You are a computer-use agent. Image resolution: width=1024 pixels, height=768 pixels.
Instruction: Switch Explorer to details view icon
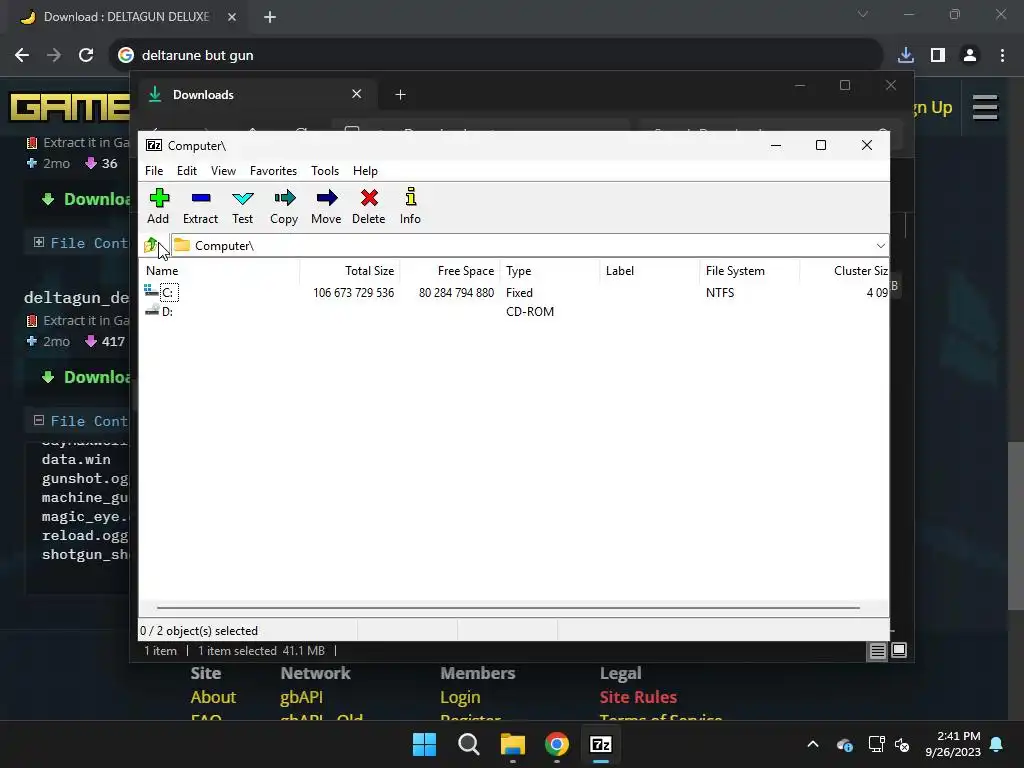coord(877,650)
